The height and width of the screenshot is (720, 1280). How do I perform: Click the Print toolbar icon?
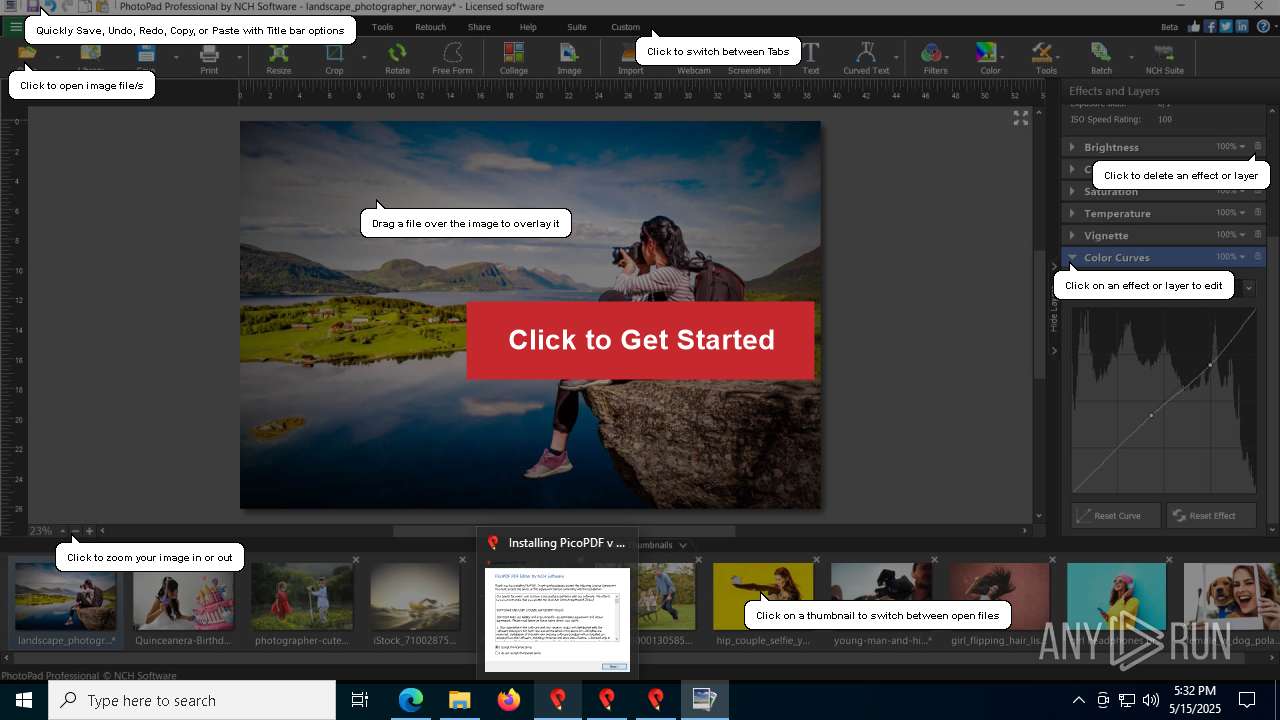click(x=209, y=58)
